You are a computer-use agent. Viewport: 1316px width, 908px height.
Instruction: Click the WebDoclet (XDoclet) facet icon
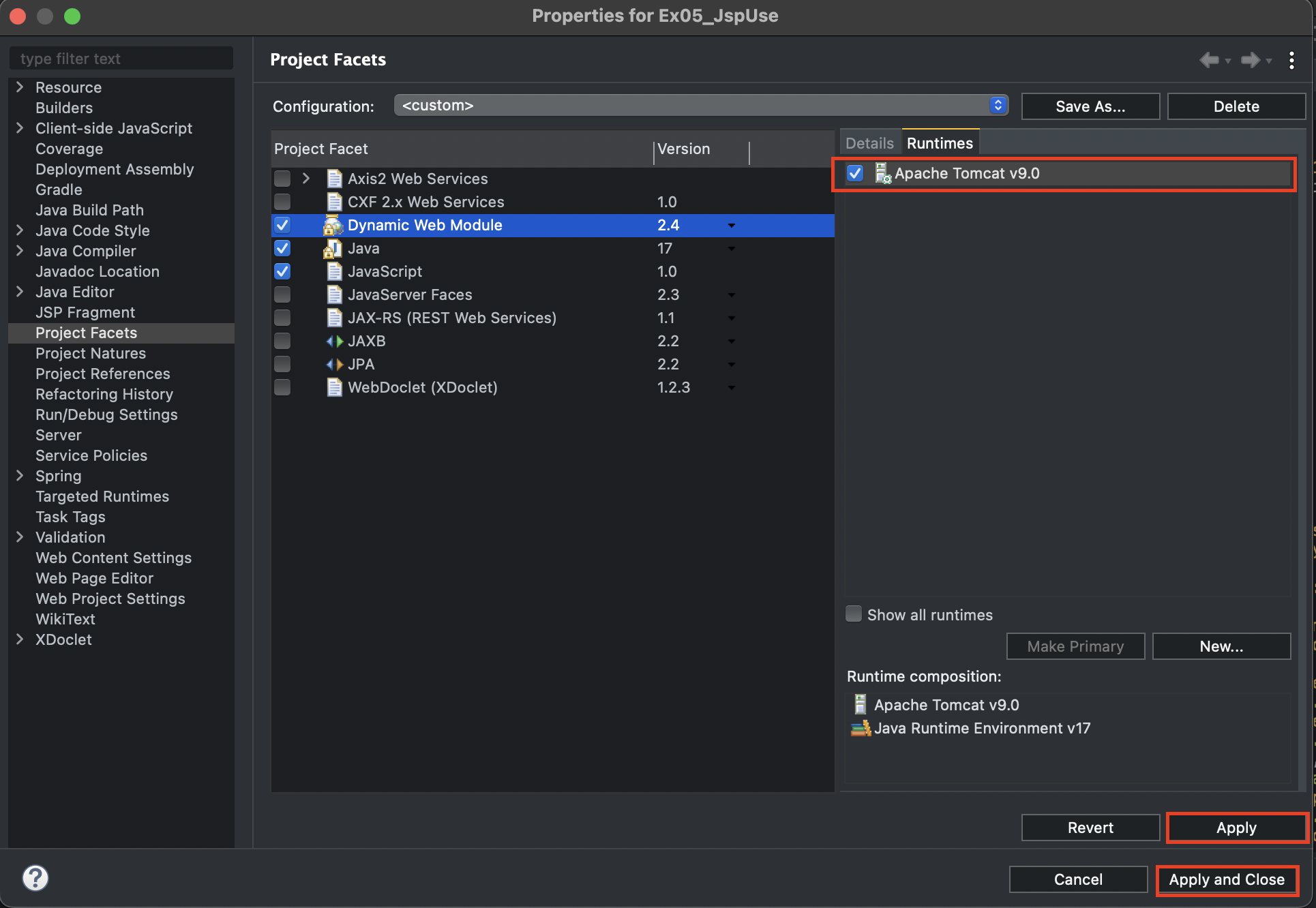(x=334, y=387)
